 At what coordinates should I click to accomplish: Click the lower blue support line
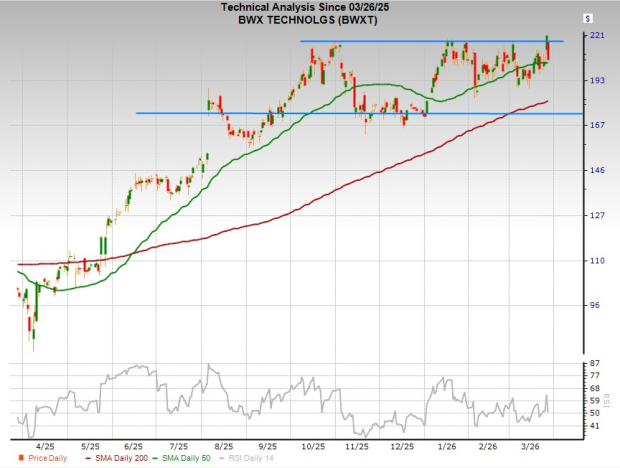300,113
